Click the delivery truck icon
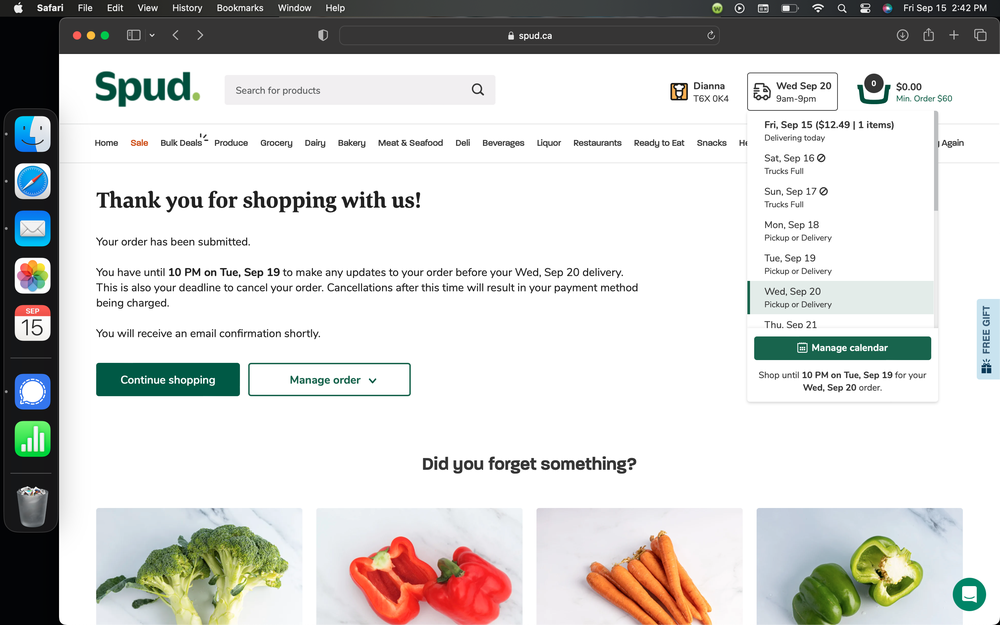The height and width of the screenshot is (625, 1000). (x=762, y=92)
